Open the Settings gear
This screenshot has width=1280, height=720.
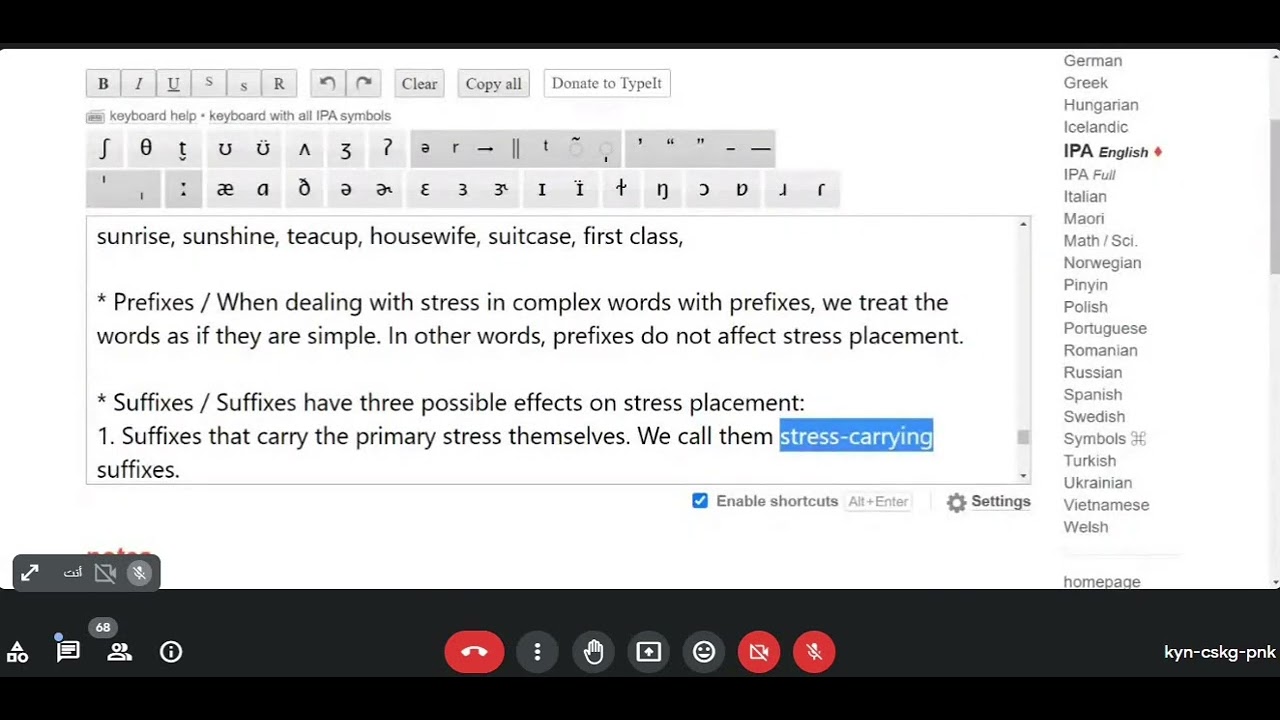989,502
